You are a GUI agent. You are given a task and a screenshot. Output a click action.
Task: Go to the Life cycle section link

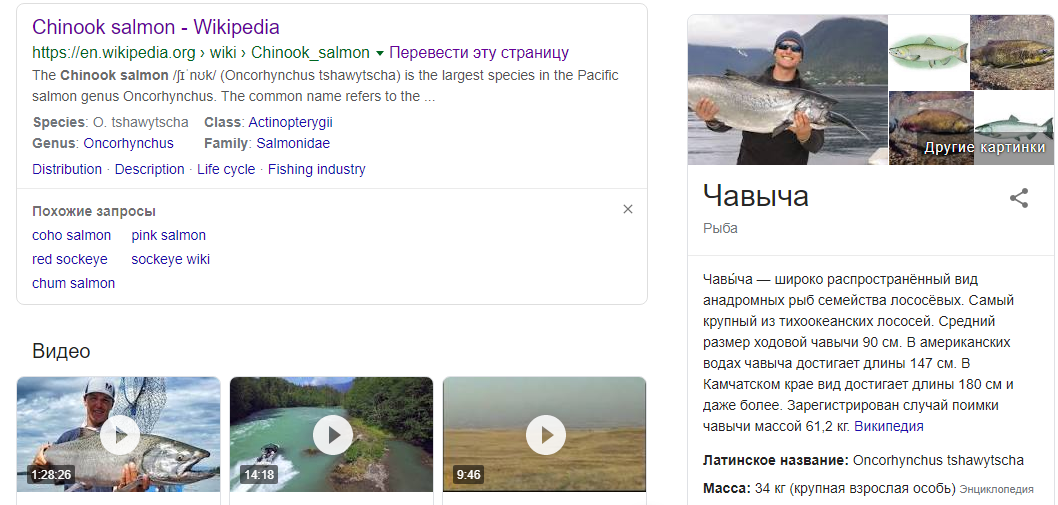(226, 169)
